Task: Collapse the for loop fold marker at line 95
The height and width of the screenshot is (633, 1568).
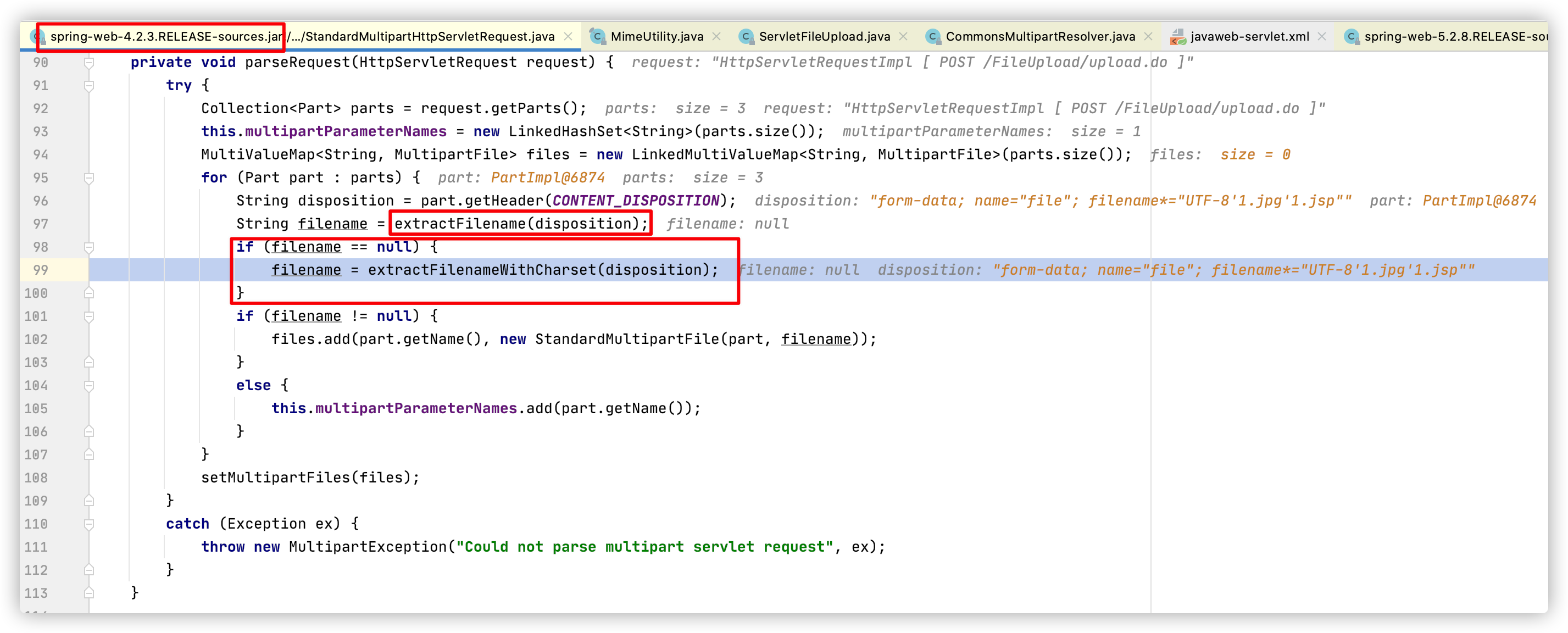Action: point(89,177)
